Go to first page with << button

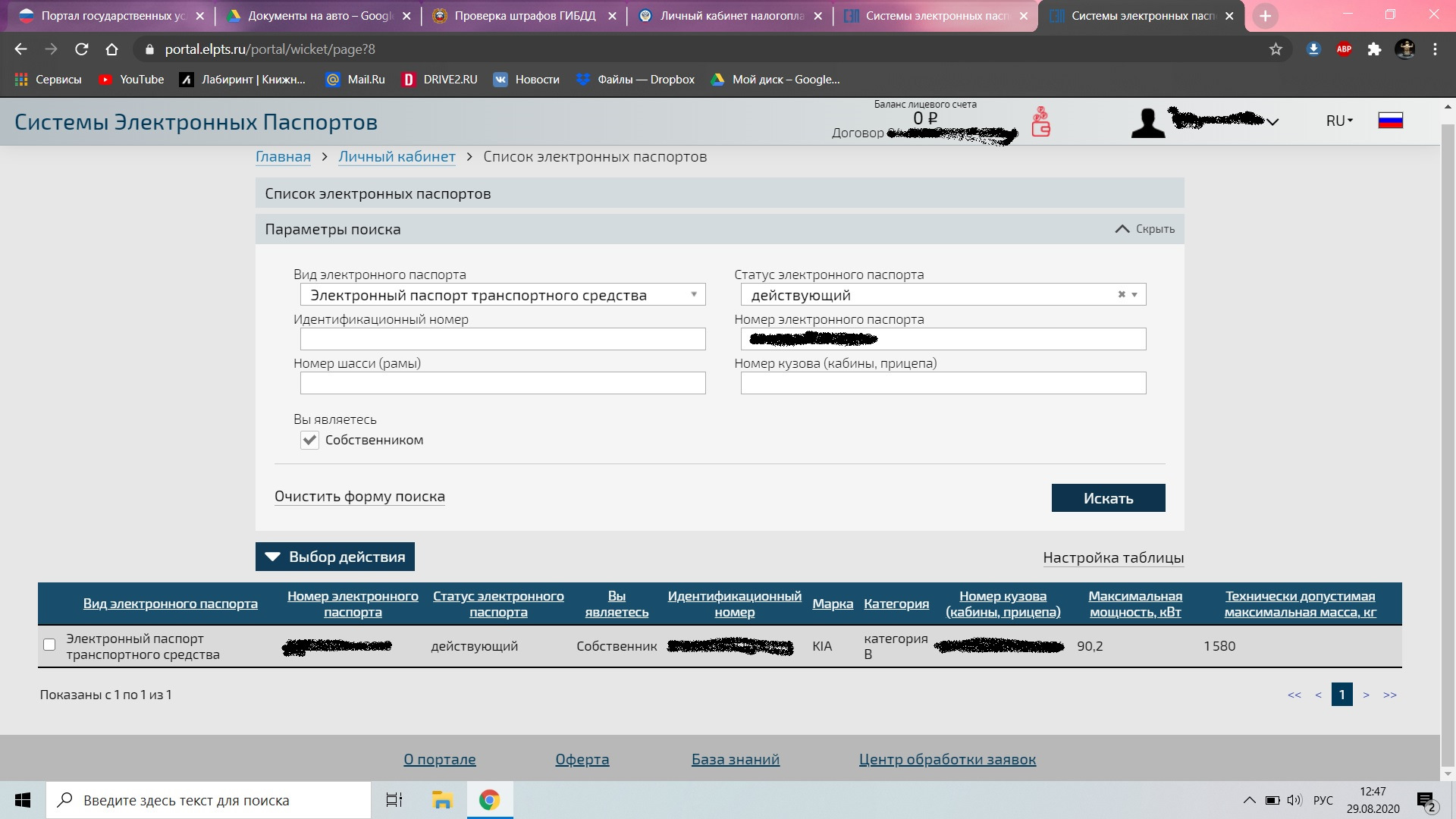pos(1294,695)
